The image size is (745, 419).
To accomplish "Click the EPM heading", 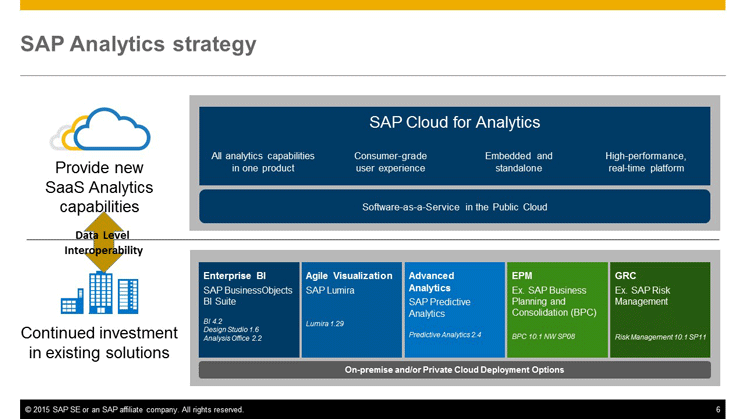I will tap(522, 276).
